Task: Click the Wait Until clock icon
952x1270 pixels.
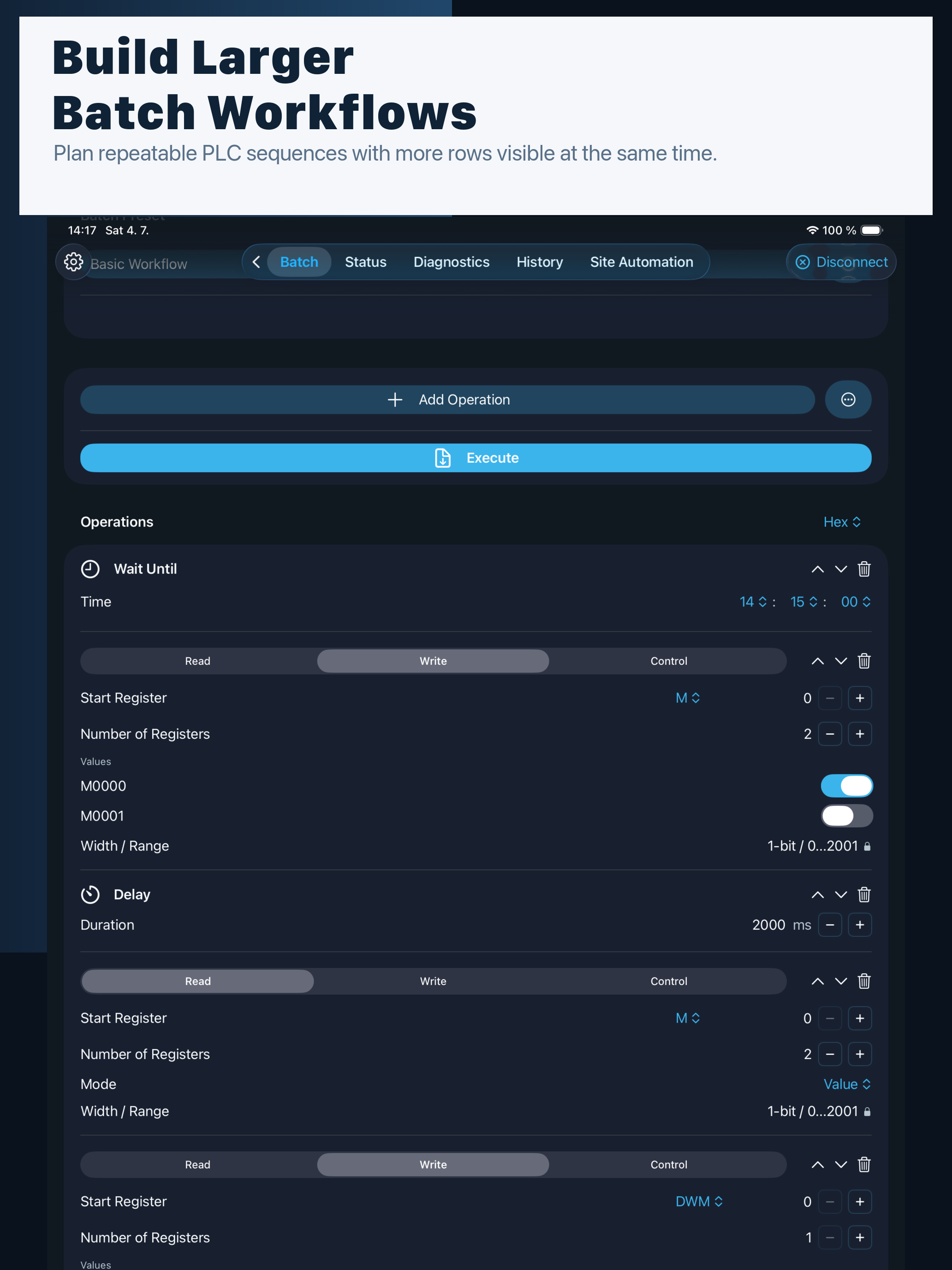Action: pos(90,569)
